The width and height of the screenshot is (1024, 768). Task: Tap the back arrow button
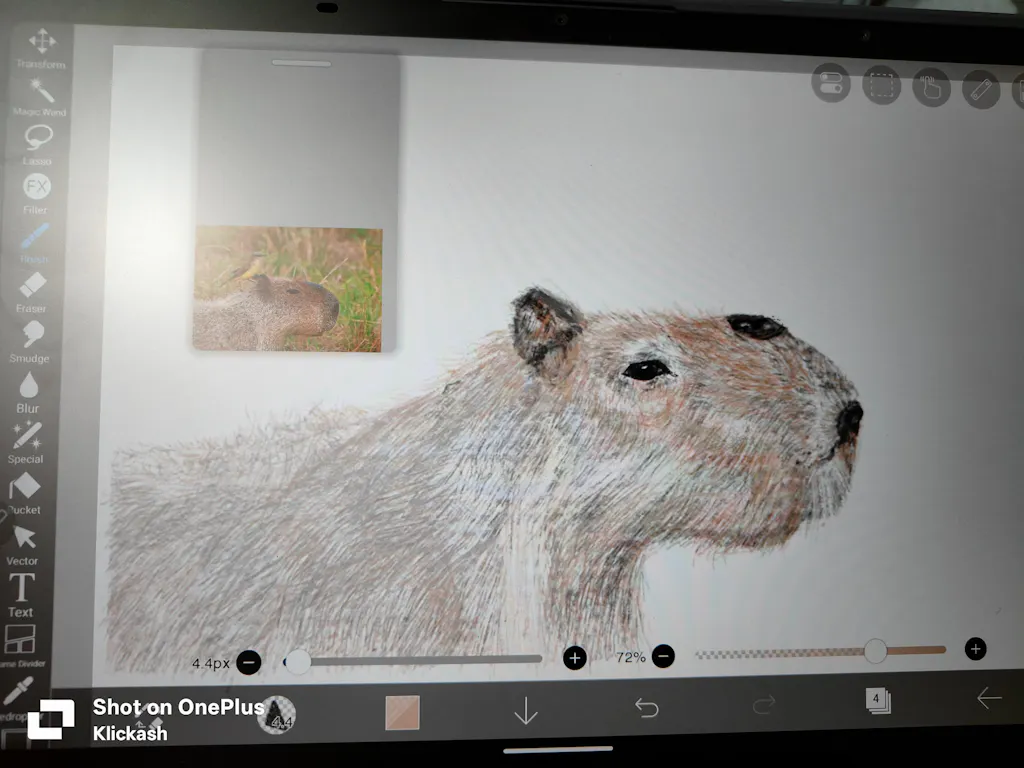coord(988,698)
